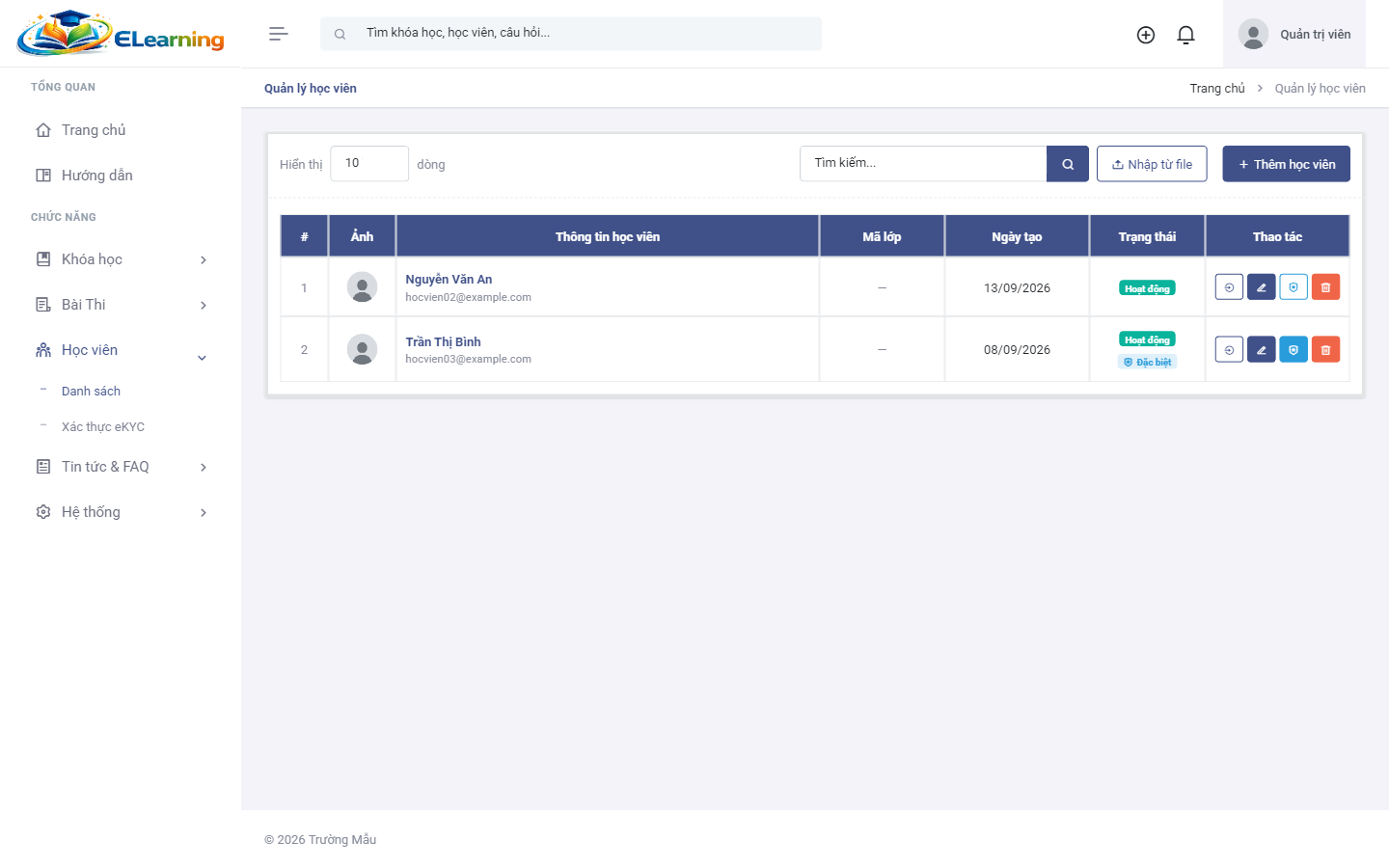Click the email hocvien02@example.com
1389x868 pixels.
point(468,297)
